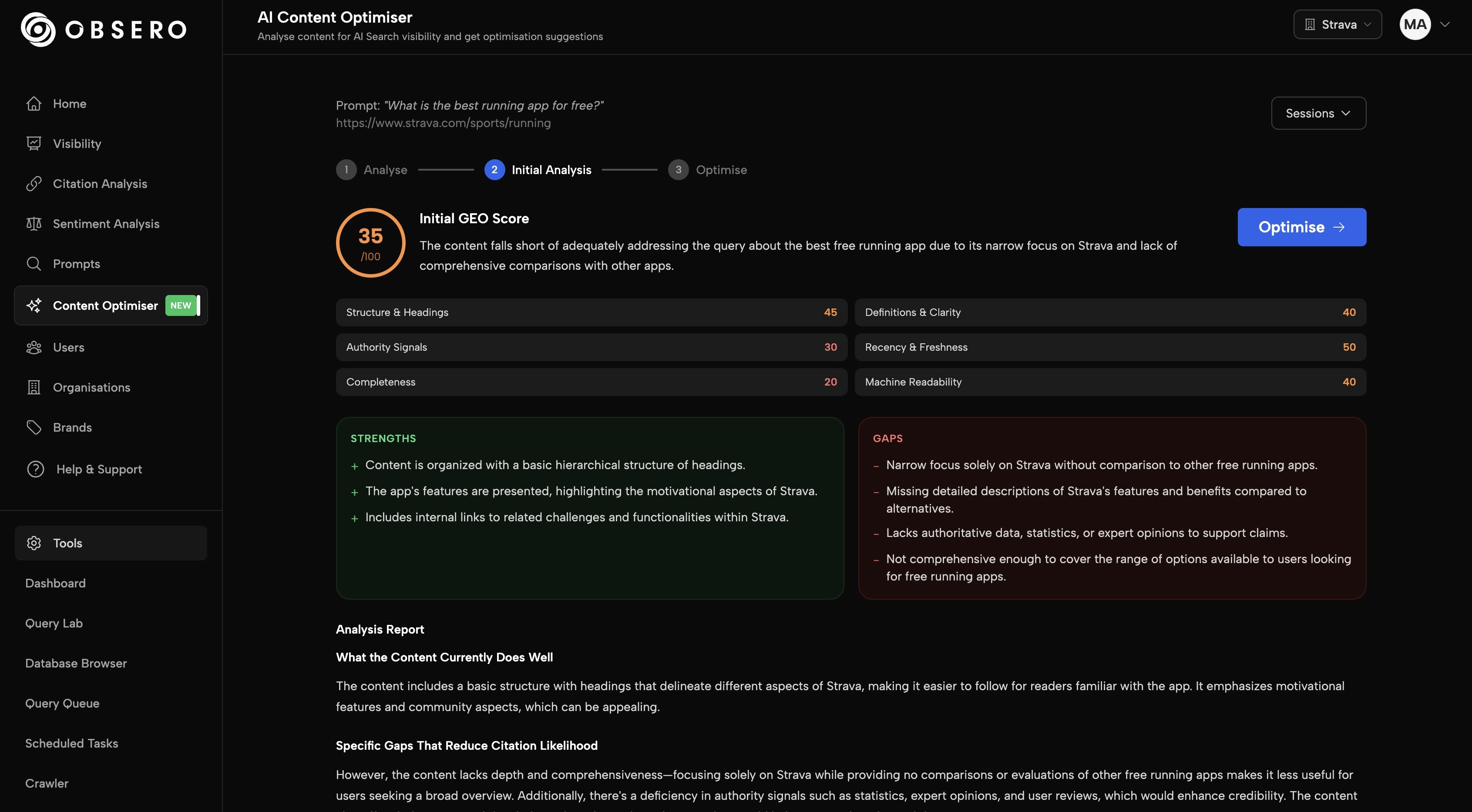Click the Citation Analysis link icon
Image resolution: width=1472 pixels, height=812 pixels.
point(34,184)
